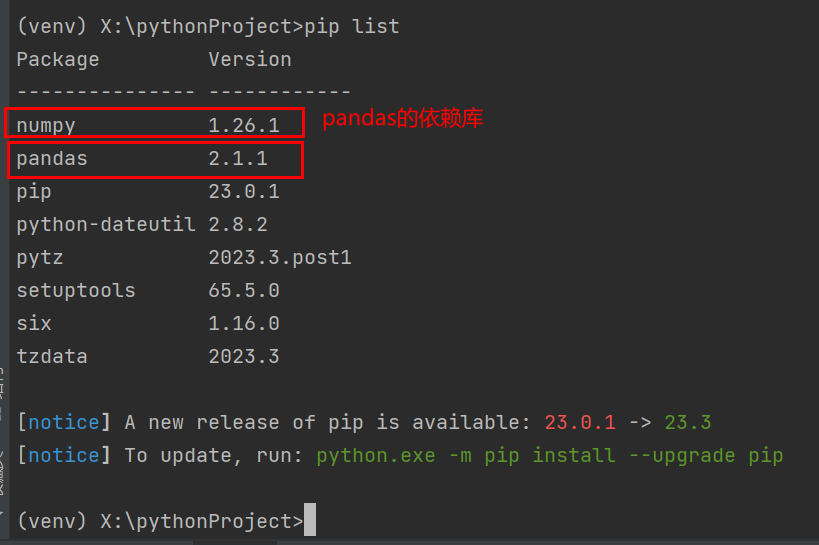819x545 pixels.
Task: Click the pandas package name
Action: tap(52, 158)
